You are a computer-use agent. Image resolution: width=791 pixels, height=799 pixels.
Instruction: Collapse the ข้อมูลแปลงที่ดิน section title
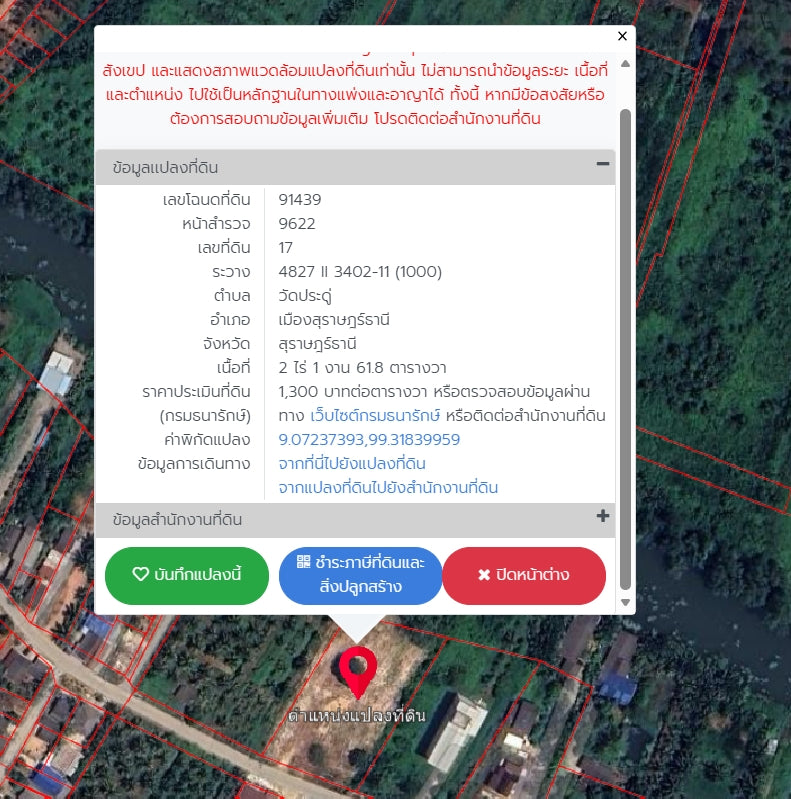[166, 167]
